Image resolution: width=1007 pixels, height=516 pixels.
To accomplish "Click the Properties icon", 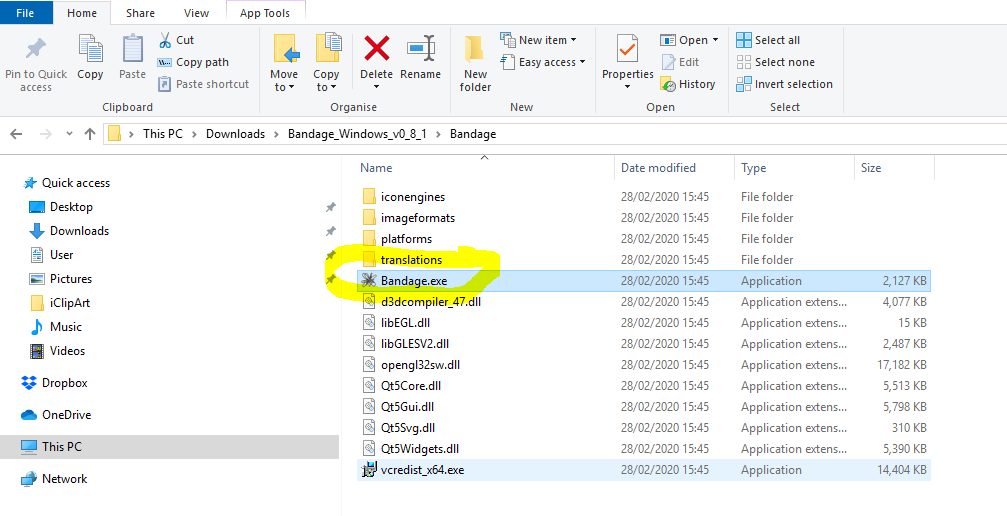I will (x=627, y=50).
